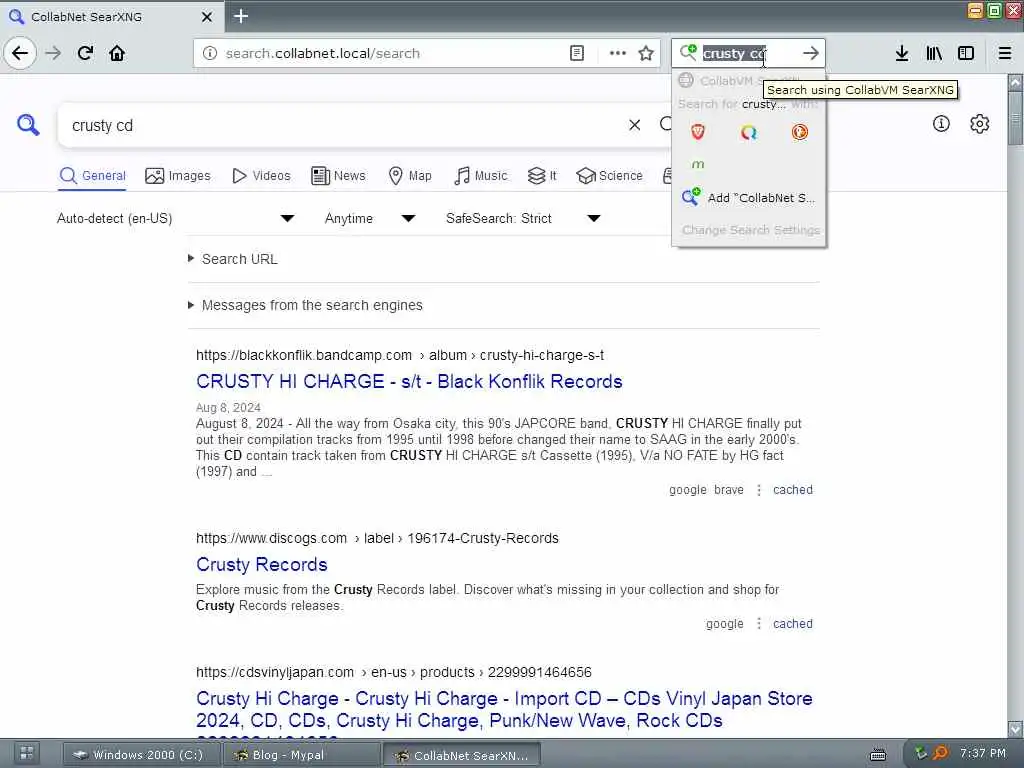Show site information for search.collabnet.local

[x=210, y=53]
